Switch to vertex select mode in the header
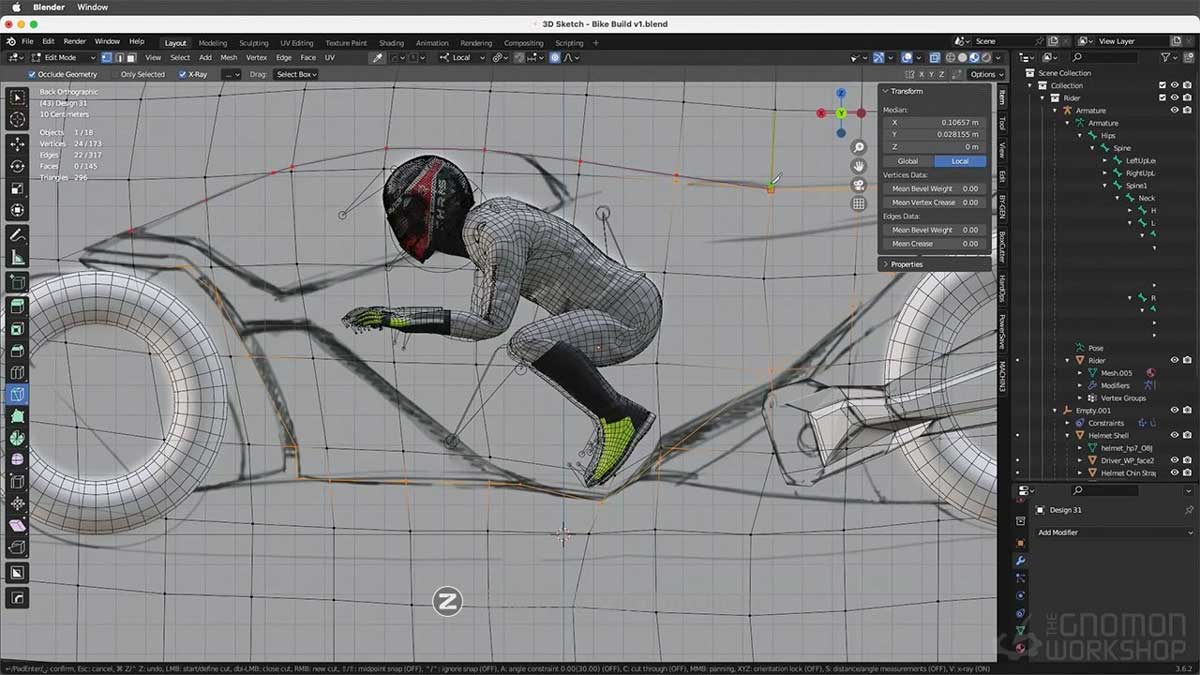The image size is (1200, 675). 106,58
